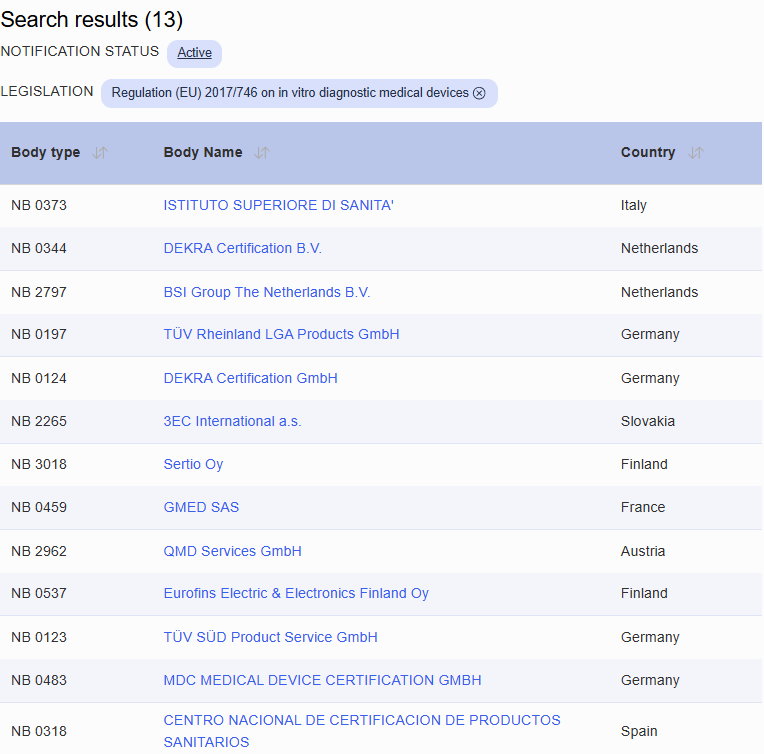Open GMED SAS body link
Viewport: 764px width, 754px height.
point(201,507)
